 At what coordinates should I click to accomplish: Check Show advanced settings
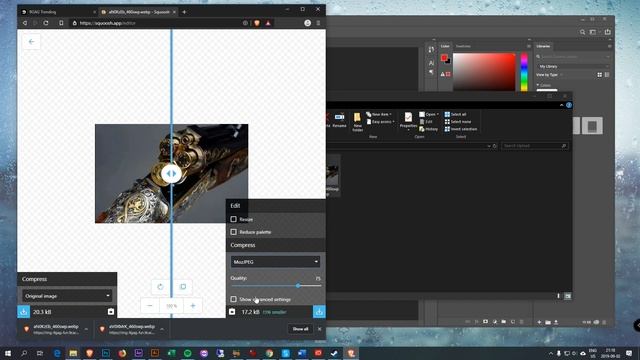pos(233,299)
